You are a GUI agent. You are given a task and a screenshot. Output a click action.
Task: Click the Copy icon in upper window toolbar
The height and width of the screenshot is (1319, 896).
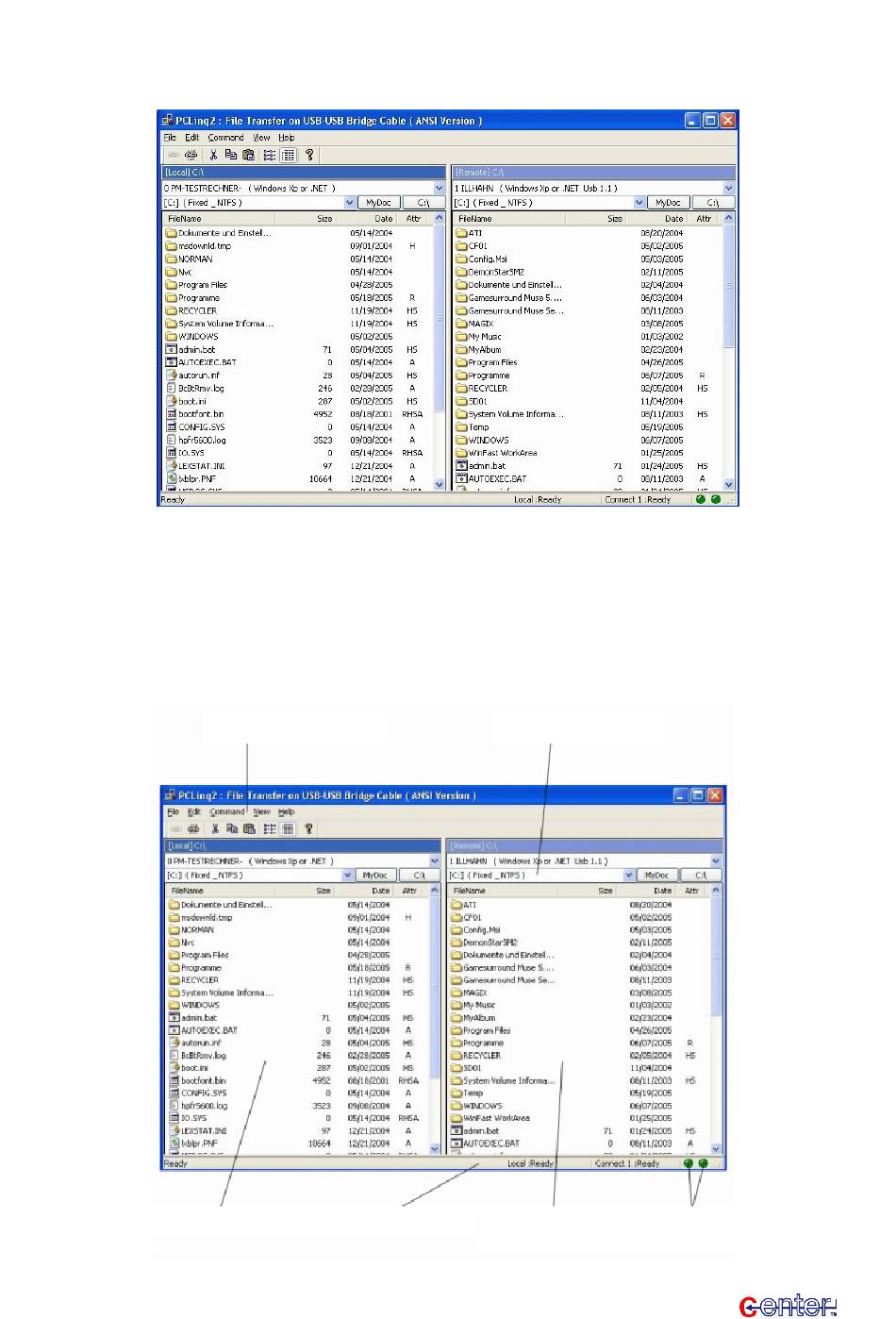click(x=231, y=155)
